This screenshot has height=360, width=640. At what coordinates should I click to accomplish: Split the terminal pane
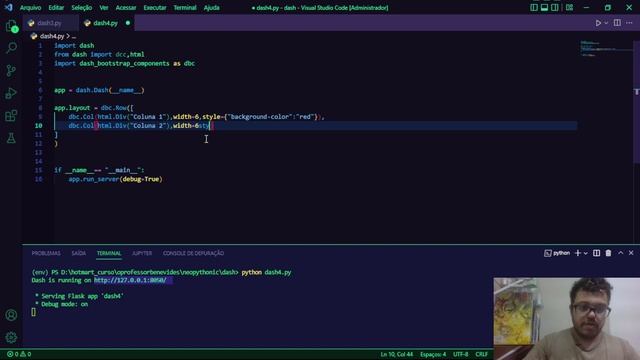pos(596,253)
